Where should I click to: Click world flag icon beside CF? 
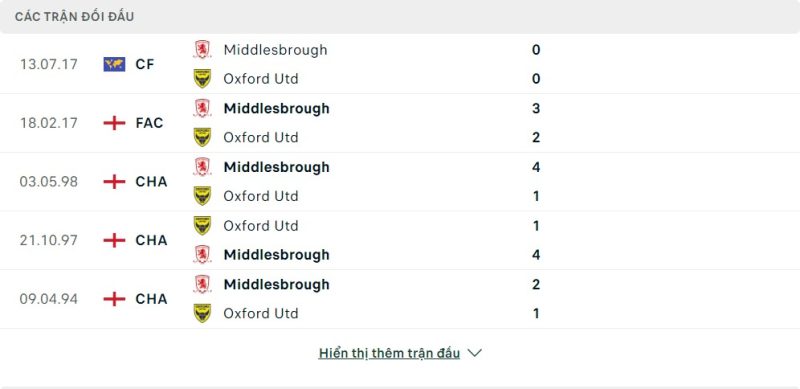click(x=114, y=64)
